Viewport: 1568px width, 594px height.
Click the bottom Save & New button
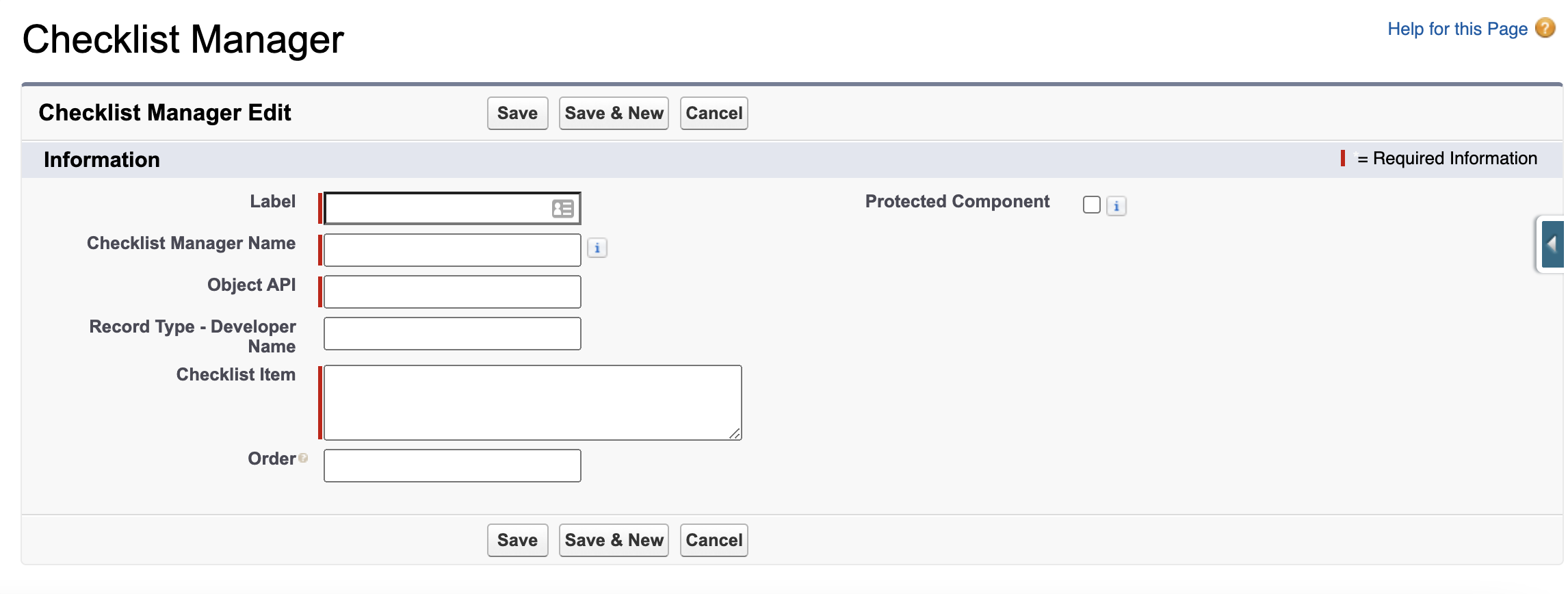tap(613, 540)
